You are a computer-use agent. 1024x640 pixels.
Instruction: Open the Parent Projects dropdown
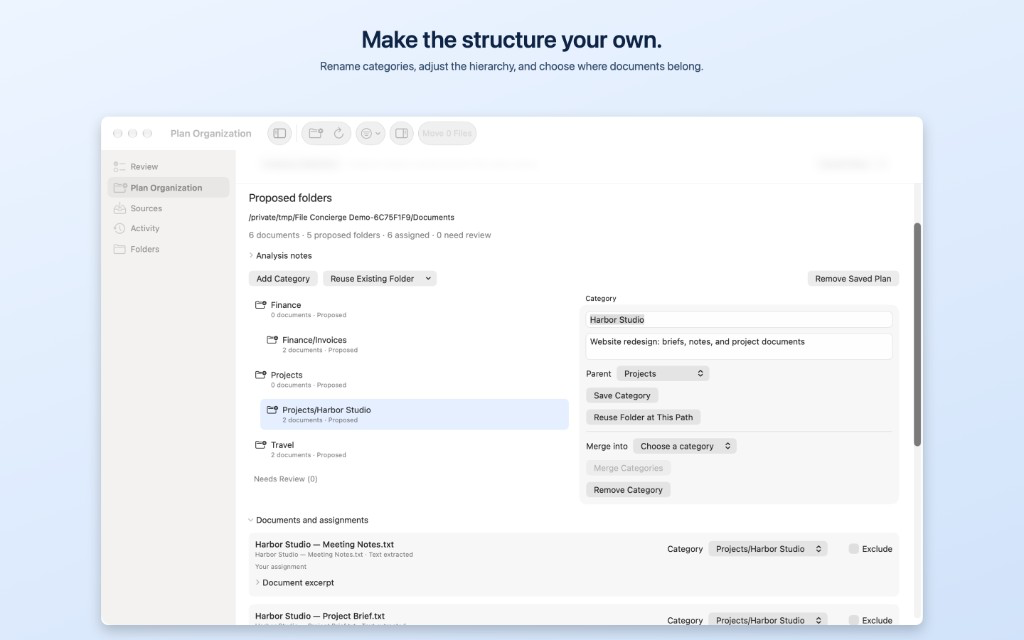click(663, 374)
